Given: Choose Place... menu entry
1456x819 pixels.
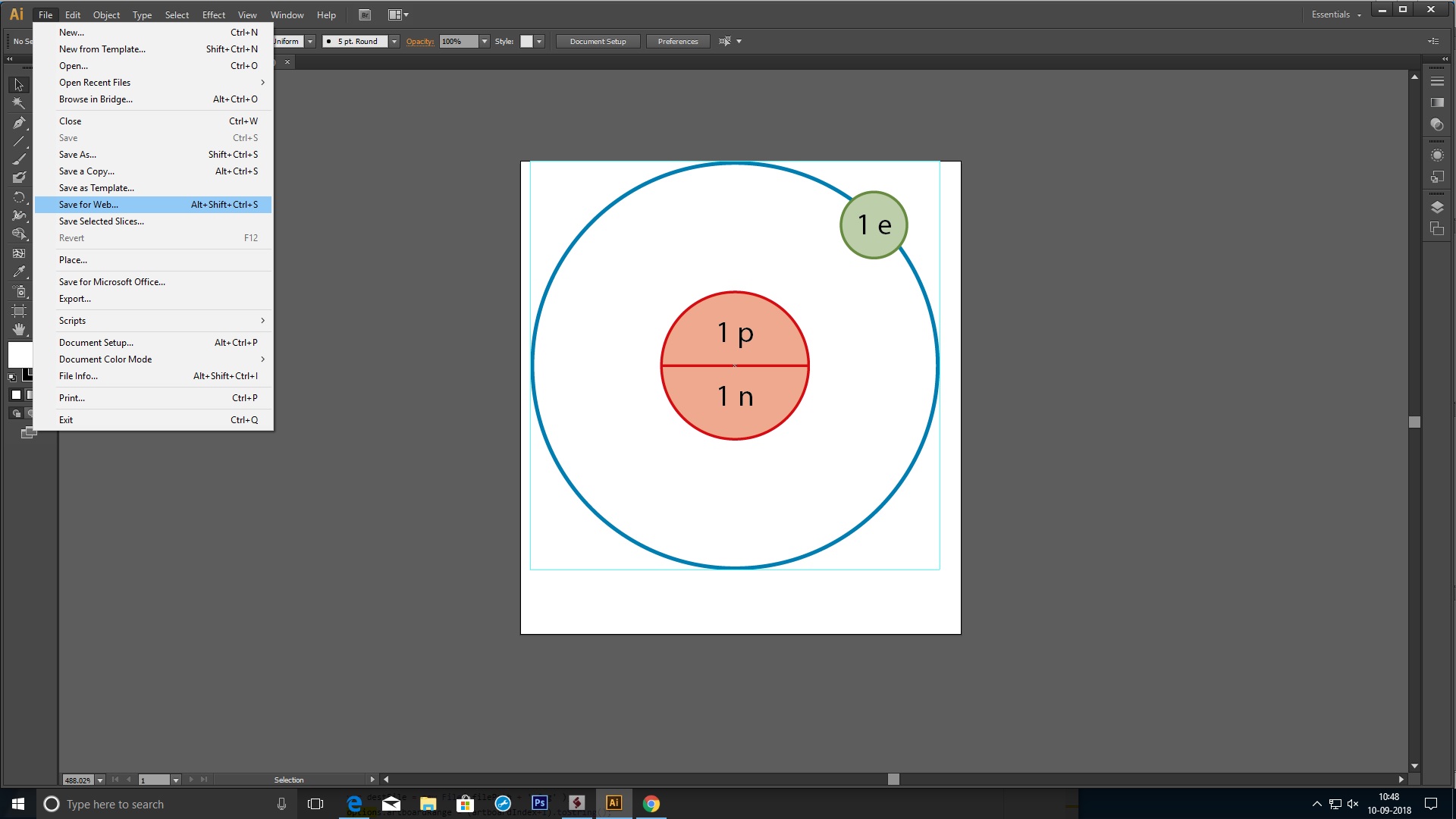Looking at the screenshot, I should [x=153, y=260].
